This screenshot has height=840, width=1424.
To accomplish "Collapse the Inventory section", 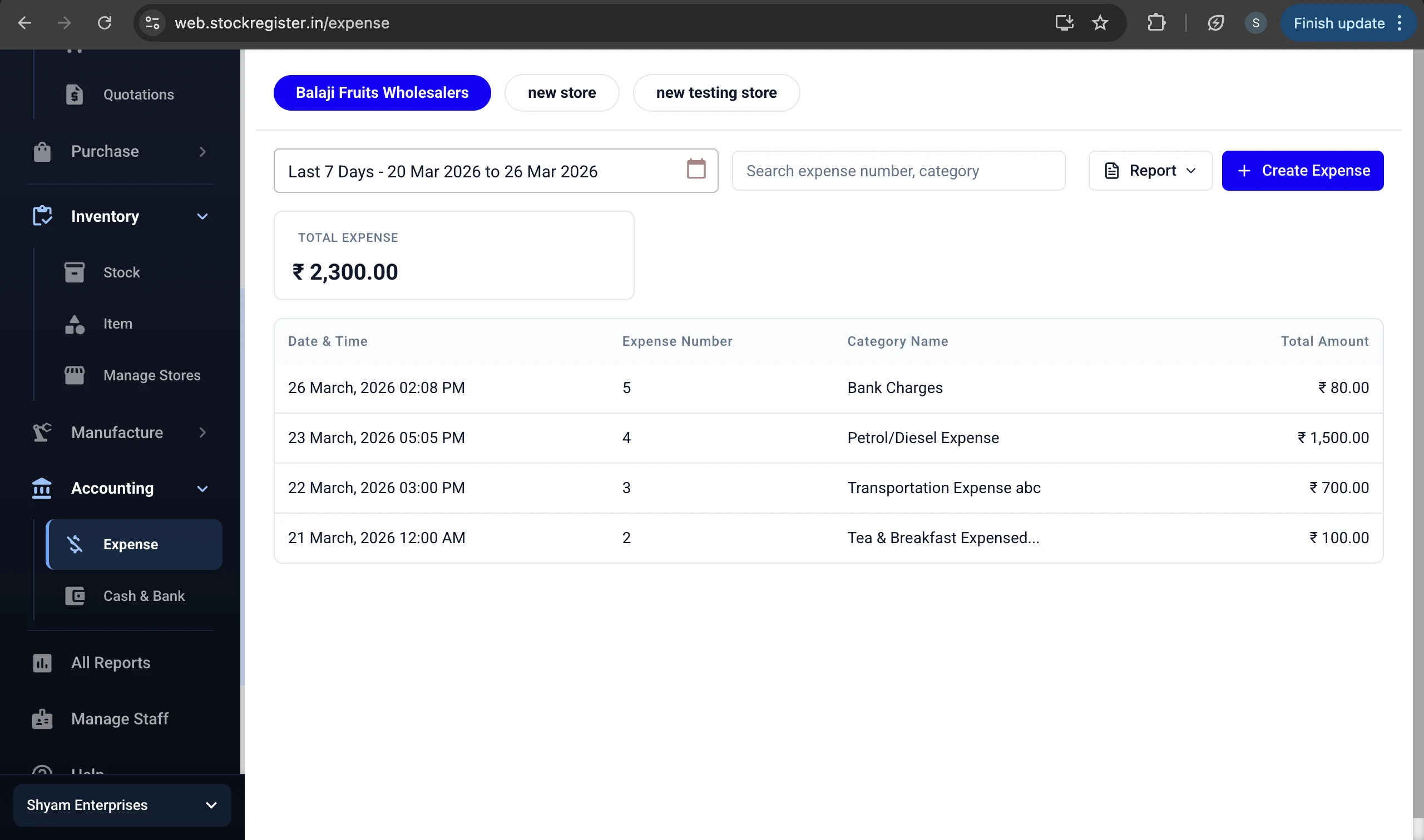I will [x=202, y=216].
